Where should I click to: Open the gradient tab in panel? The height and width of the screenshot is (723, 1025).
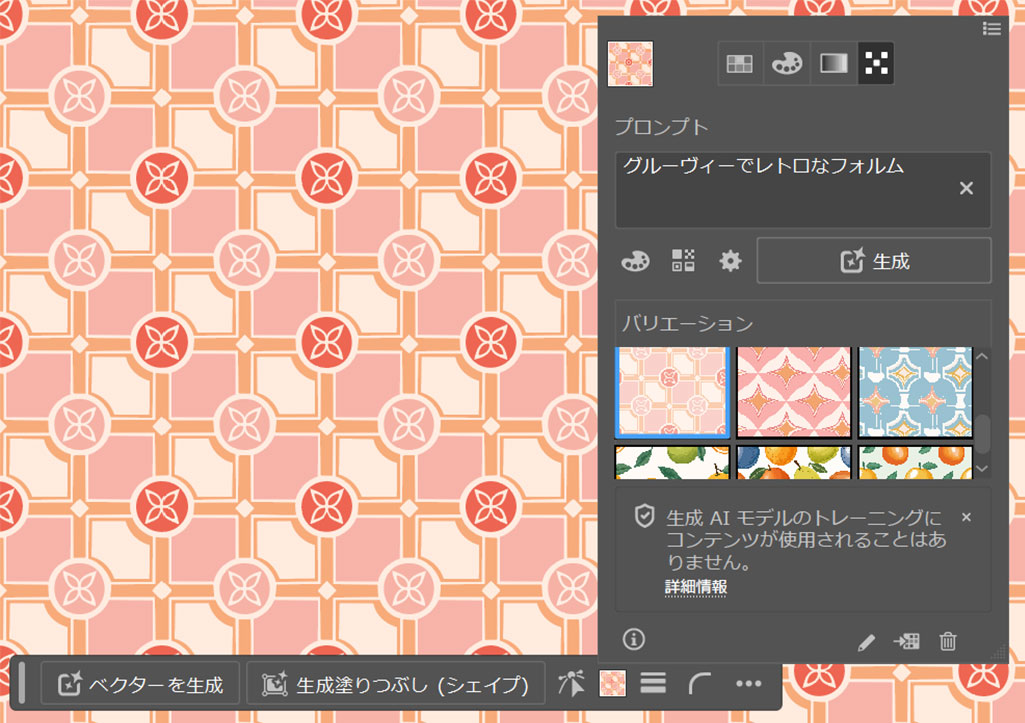coord(832,64)
